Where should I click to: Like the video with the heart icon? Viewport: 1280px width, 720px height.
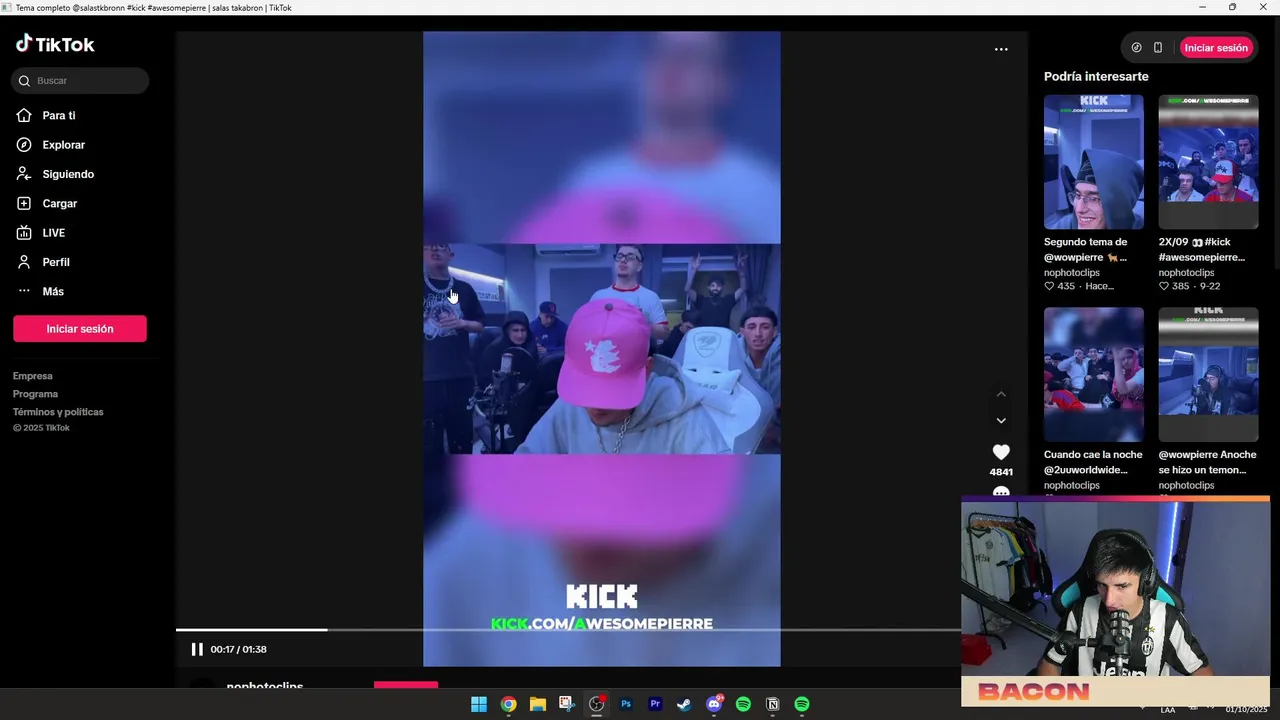tap(1001, 452)
